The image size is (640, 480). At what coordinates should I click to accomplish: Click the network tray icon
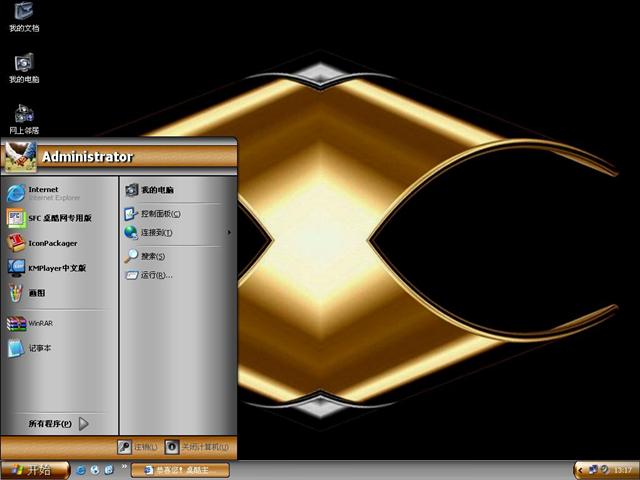[593, 470]
